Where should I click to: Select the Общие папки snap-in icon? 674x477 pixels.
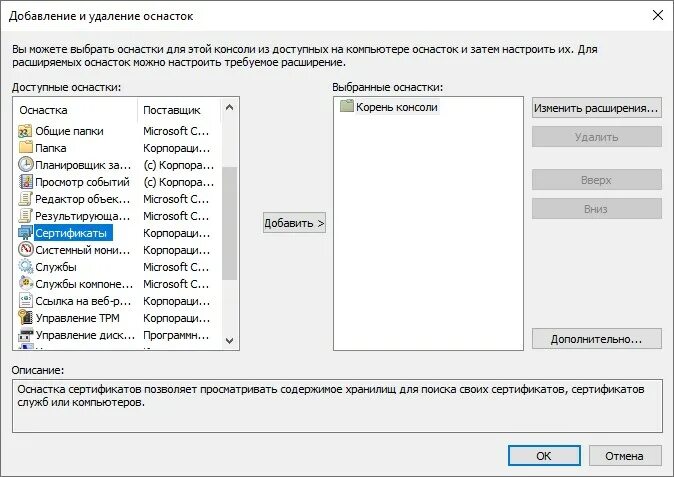tap(25, 131)
